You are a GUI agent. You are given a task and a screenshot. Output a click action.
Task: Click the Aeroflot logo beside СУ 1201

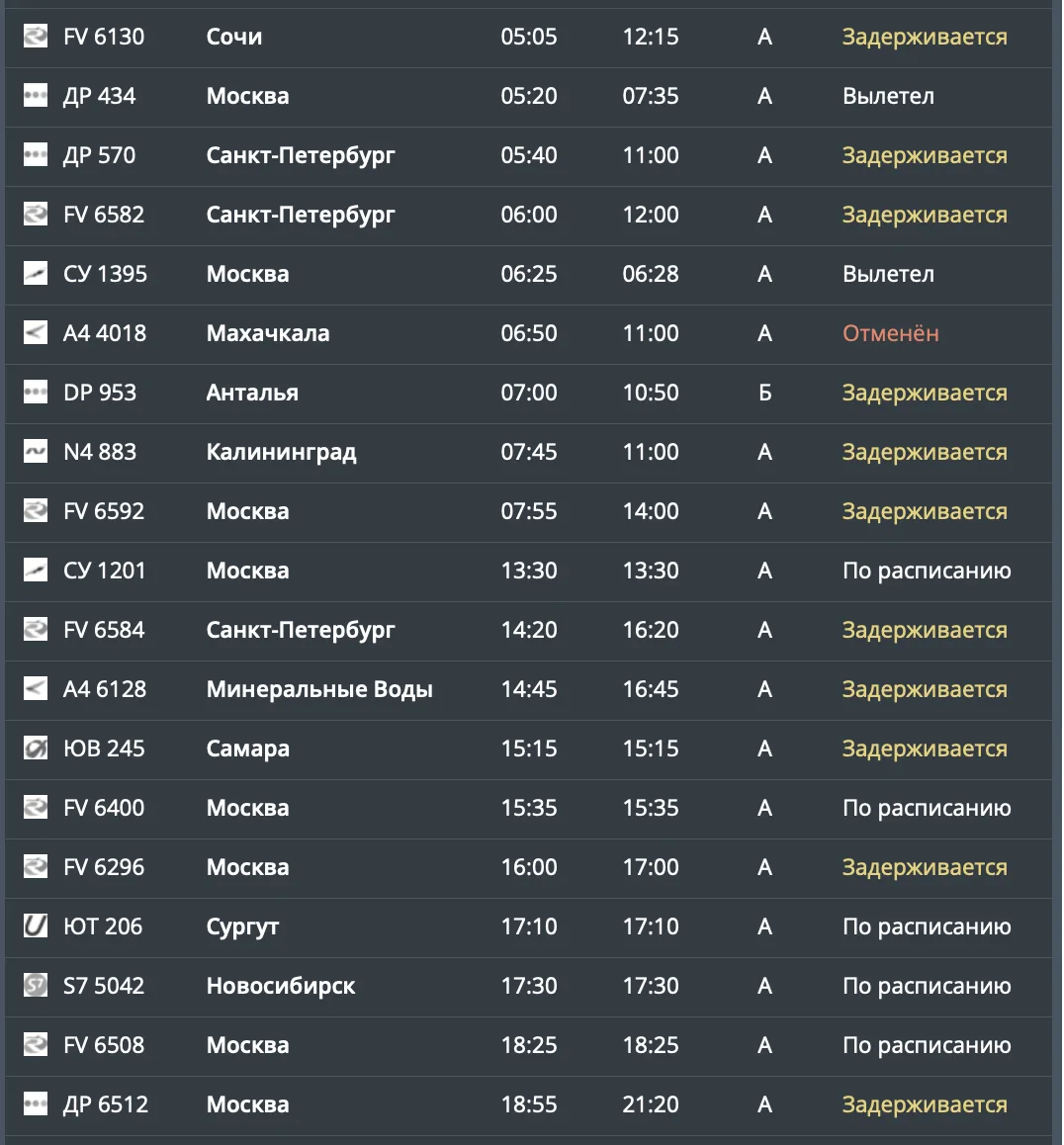point(35,570)
